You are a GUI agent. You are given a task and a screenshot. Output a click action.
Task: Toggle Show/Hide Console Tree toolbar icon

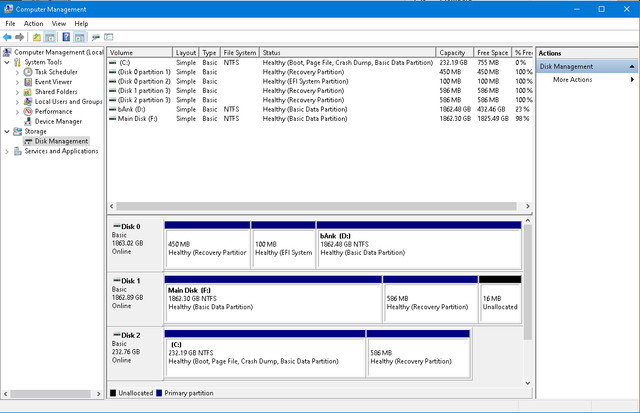(x=50, y=37)
